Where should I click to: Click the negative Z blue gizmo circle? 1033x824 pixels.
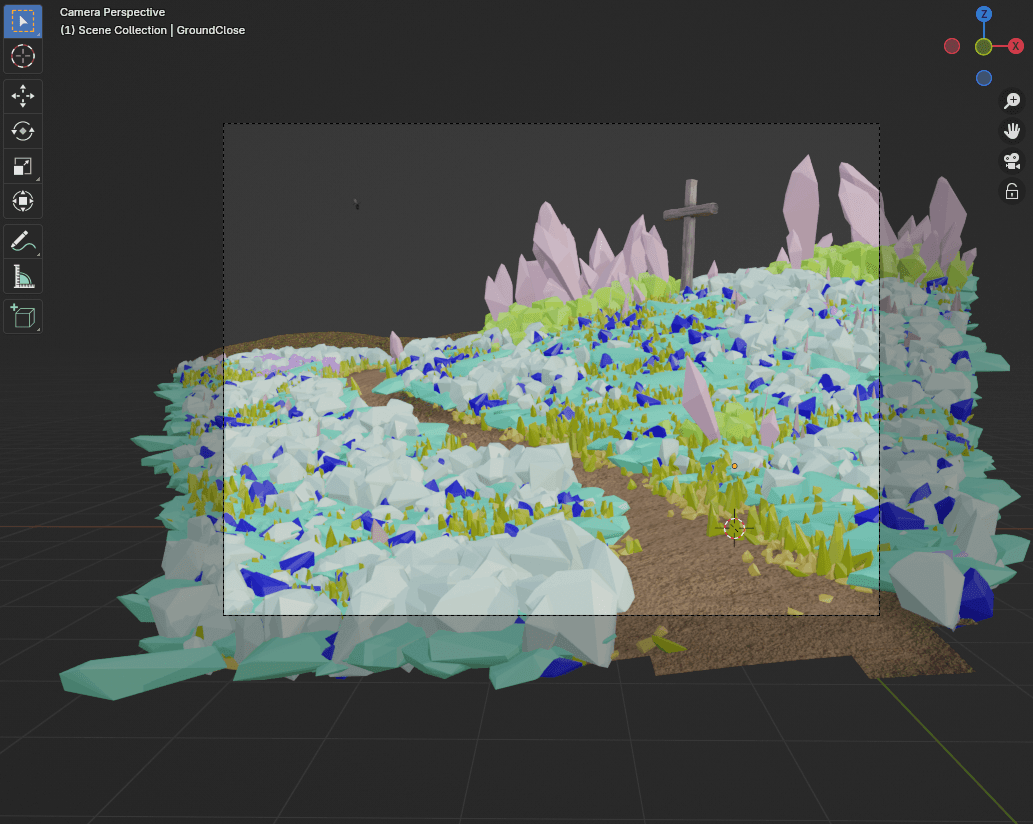(x=984, y=78)
